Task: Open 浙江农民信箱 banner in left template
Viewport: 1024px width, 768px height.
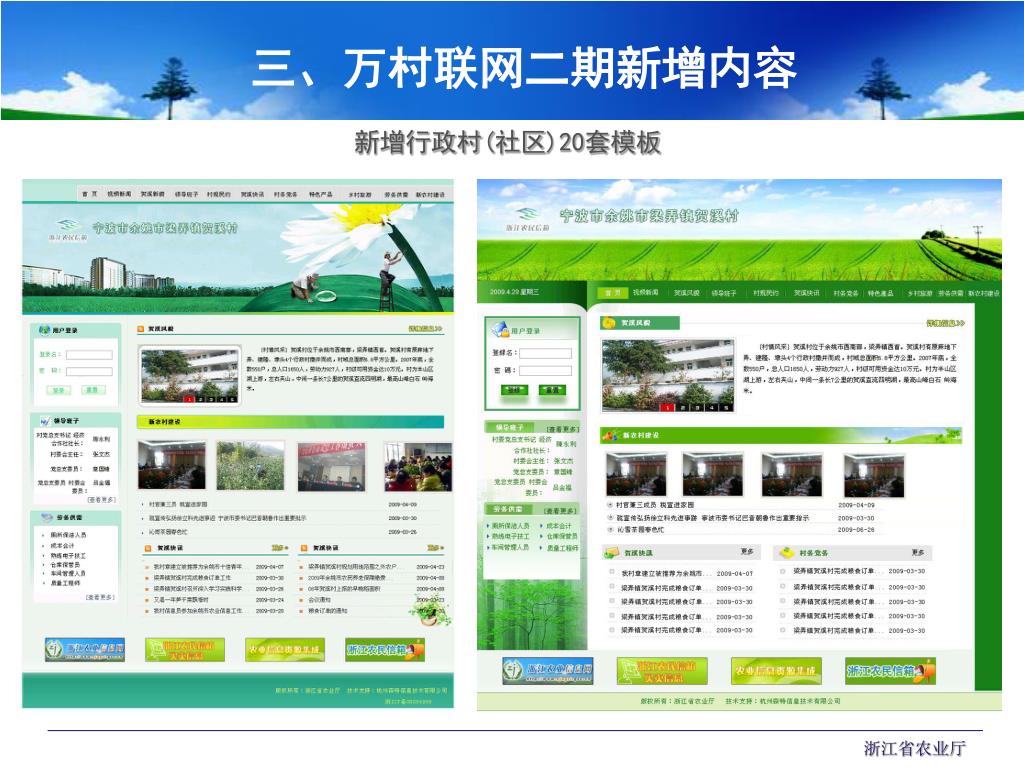Action: pyautogui.click(x=385, y=650)
